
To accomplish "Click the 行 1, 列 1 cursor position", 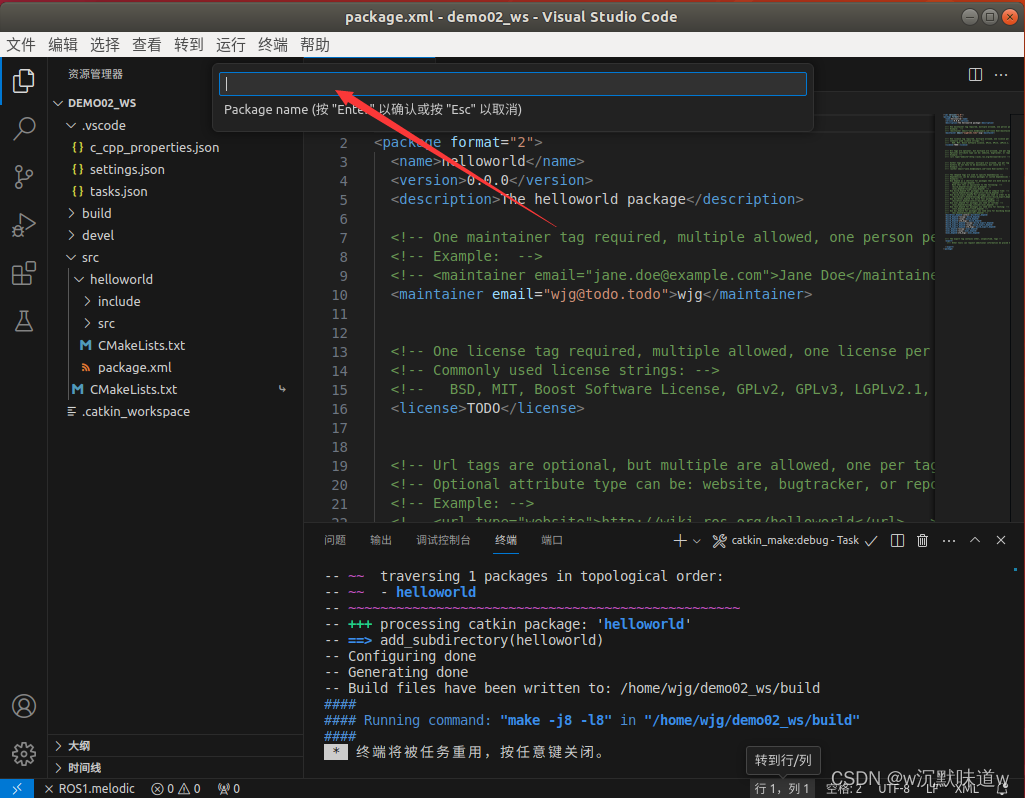I will pos(782,789).
